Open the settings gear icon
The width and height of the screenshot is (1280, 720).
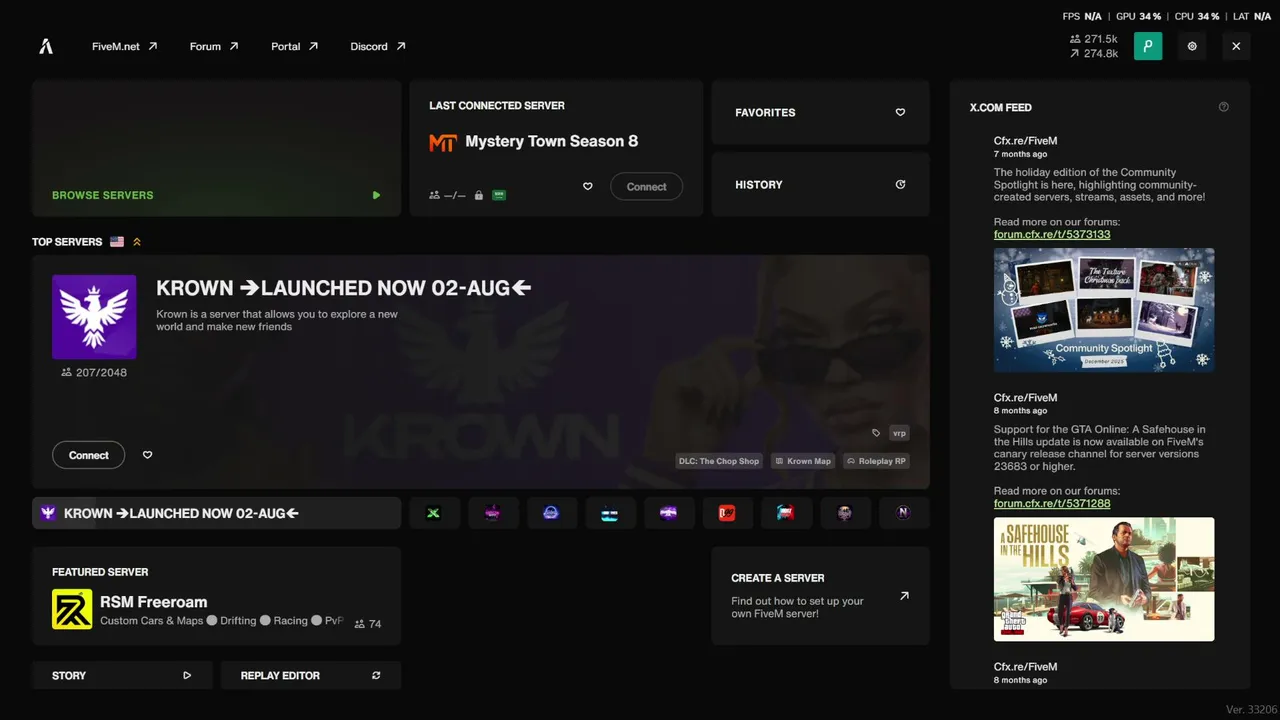[x=1192, y=46]
